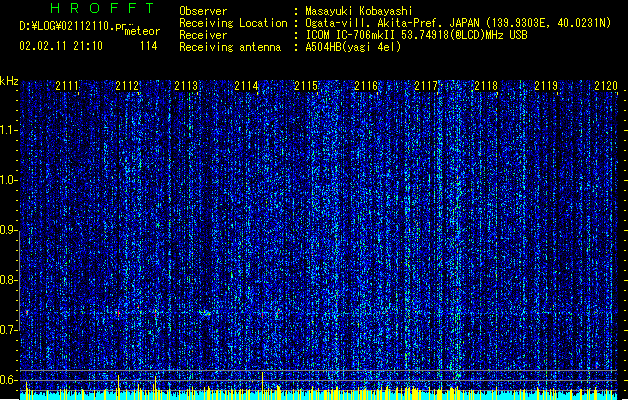Image resolution: width=629 pixels, height=400 pixels.
Task: Click the 2111 time marker
Action: tap(67, 86)
